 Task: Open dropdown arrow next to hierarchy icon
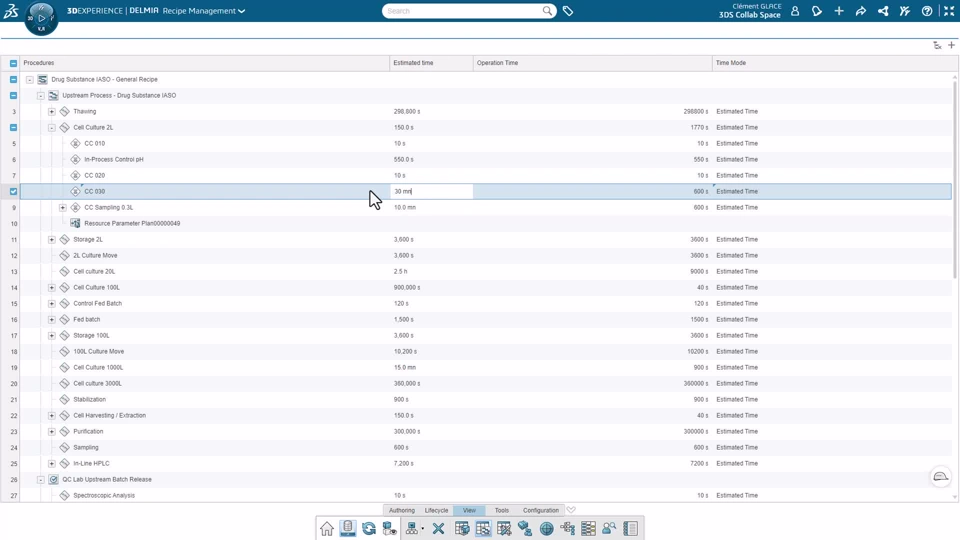point(422,528)
